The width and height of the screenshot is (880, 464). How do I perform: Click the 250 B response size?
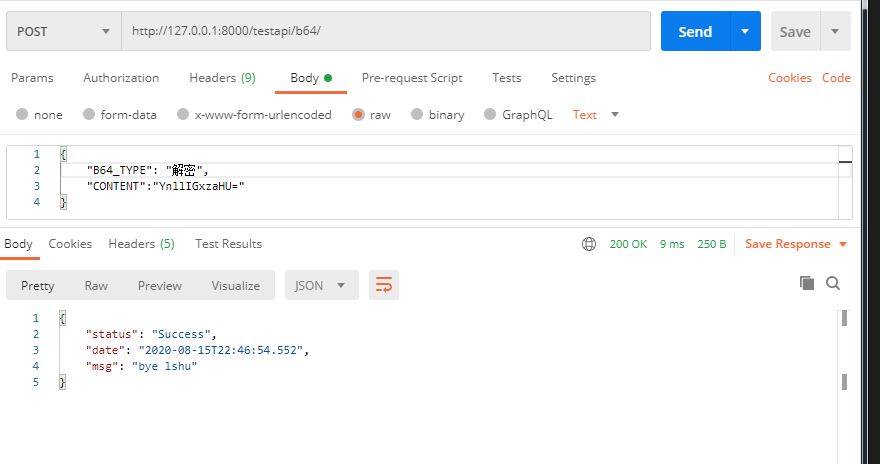point(712,244)
